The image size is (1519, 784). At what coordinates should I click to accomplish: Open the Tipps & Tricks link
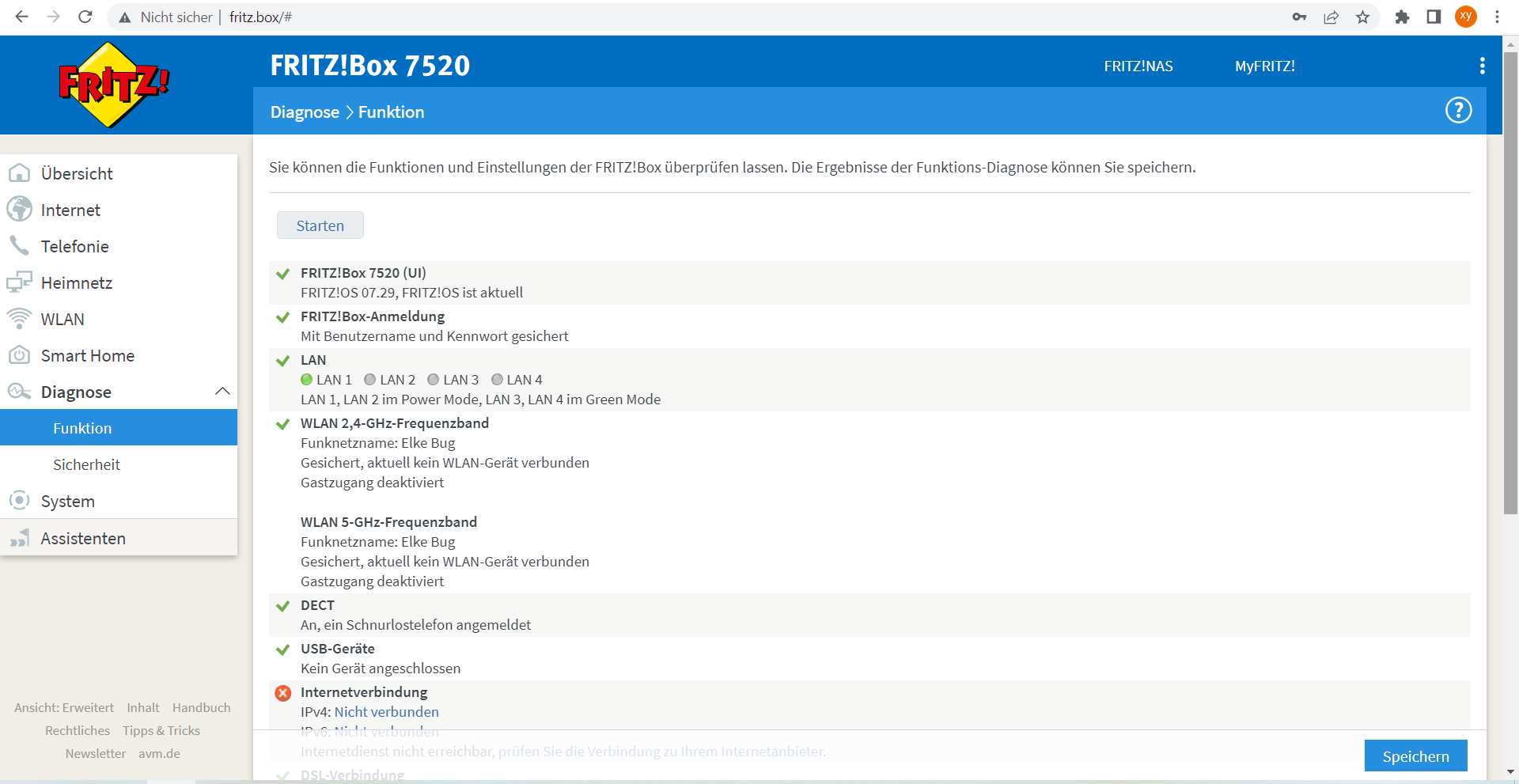pyautogui.click(x=161, y=731)
